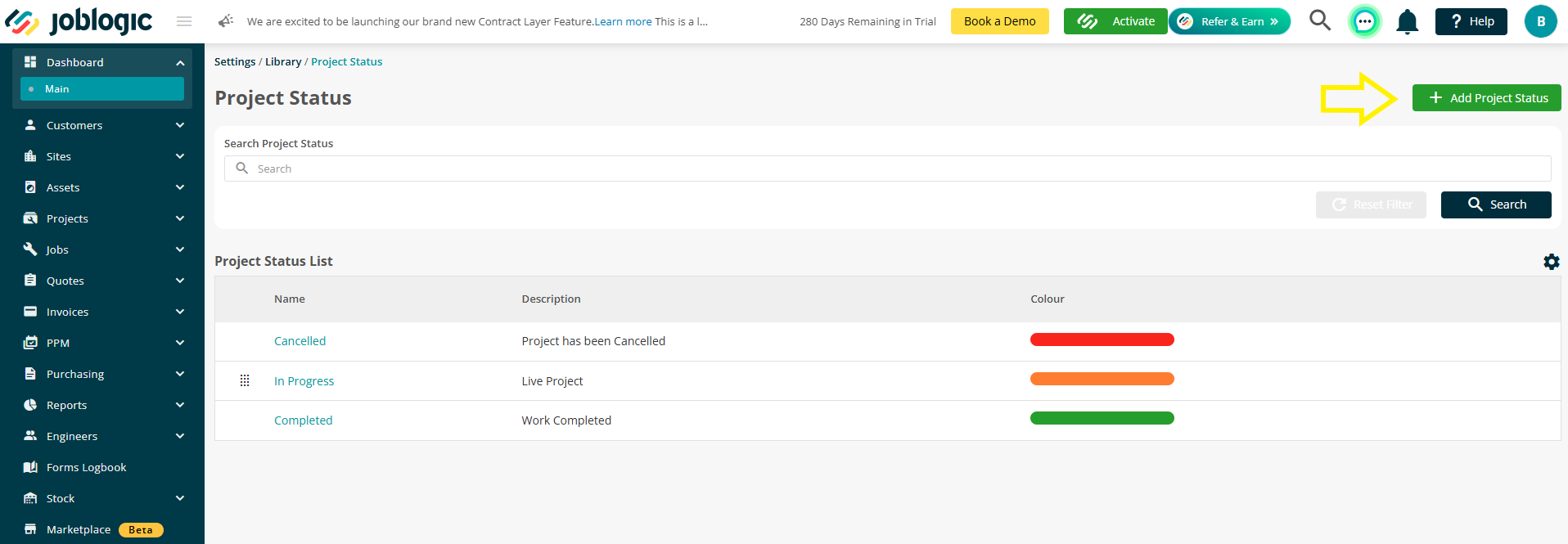Focus the Search Project Status field
The image size is (1568, 544).
click(887, 169)
